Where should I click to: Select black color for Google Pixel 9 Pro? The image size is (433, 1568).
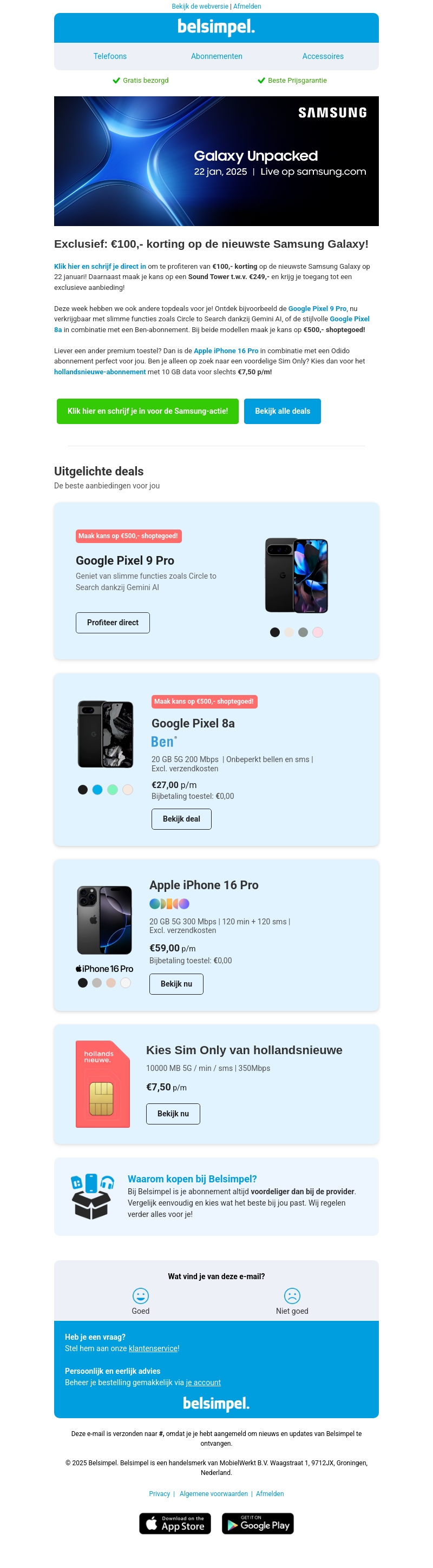274,632
